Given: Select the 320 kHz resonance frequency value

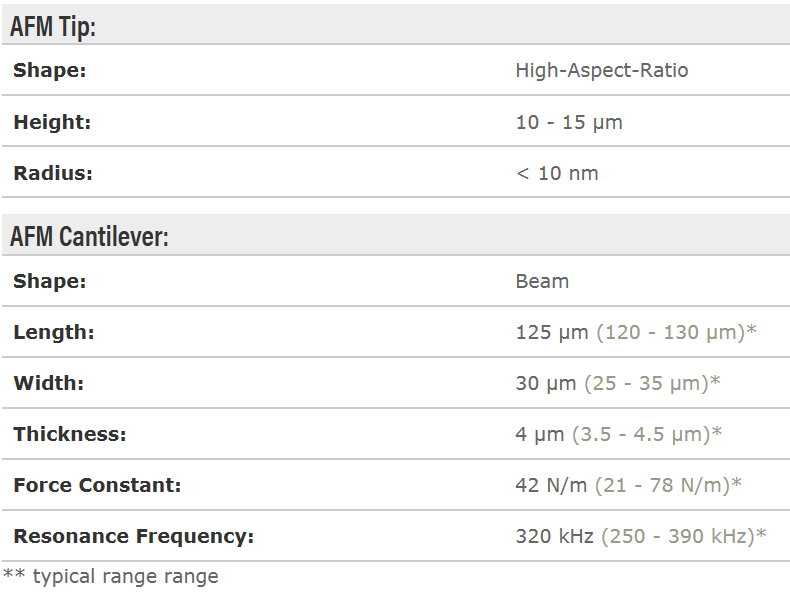Looking at the screenshot, I should 555,537.
